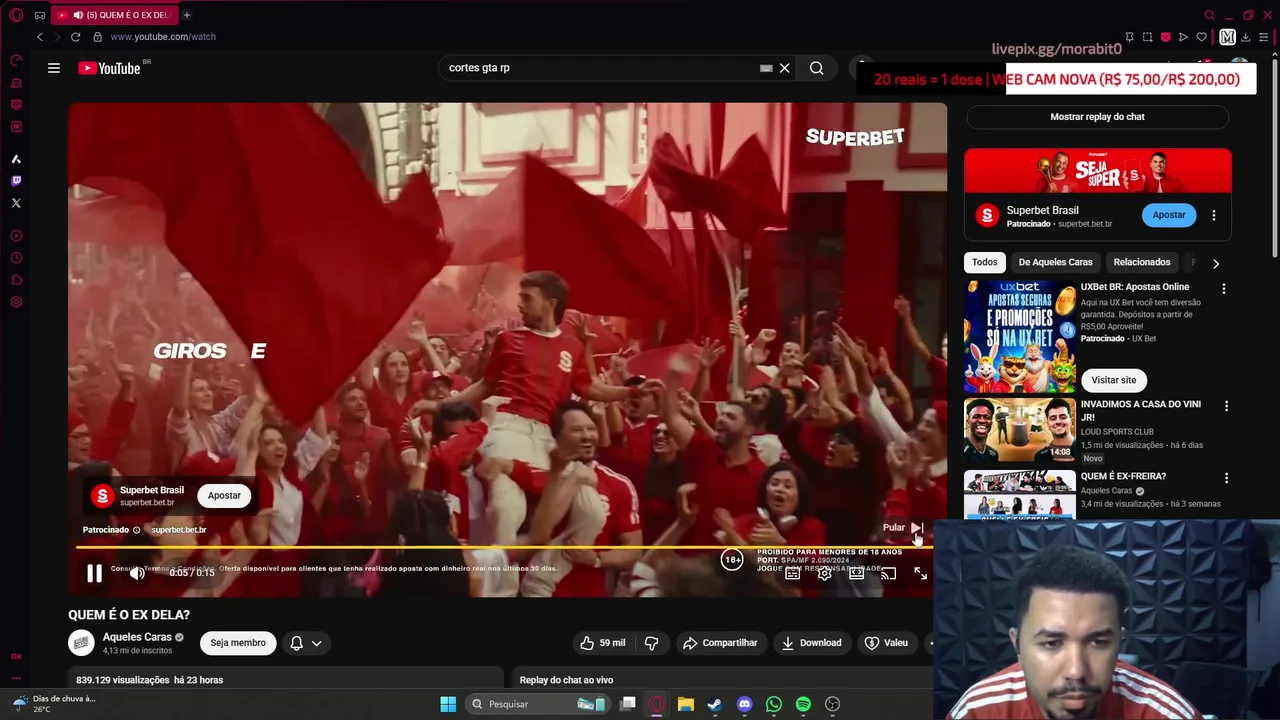Open the ad info icon beside Patrocinado
The image size is (1280, 720).
(137, 530)
